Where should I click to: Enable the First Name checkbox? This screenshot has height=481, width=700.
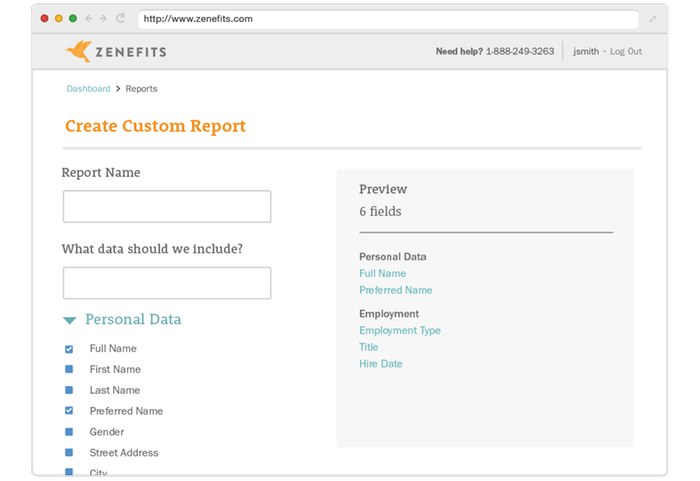tap(69, 369)
